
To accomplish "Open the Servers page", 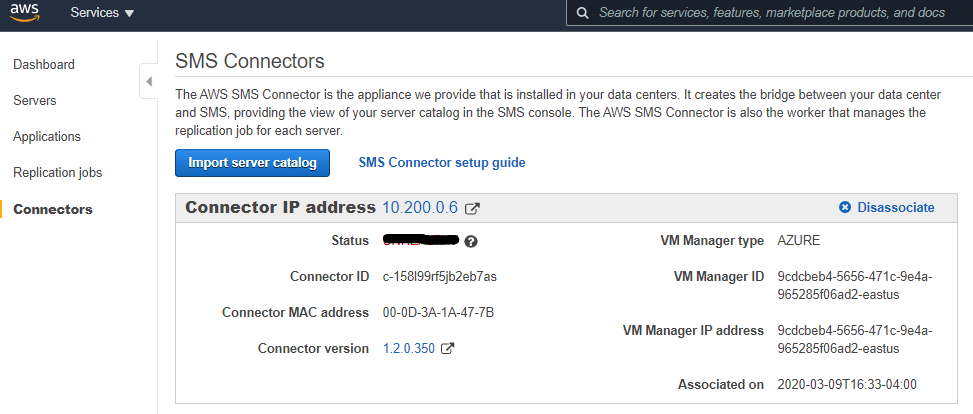I will coord(35,101).
